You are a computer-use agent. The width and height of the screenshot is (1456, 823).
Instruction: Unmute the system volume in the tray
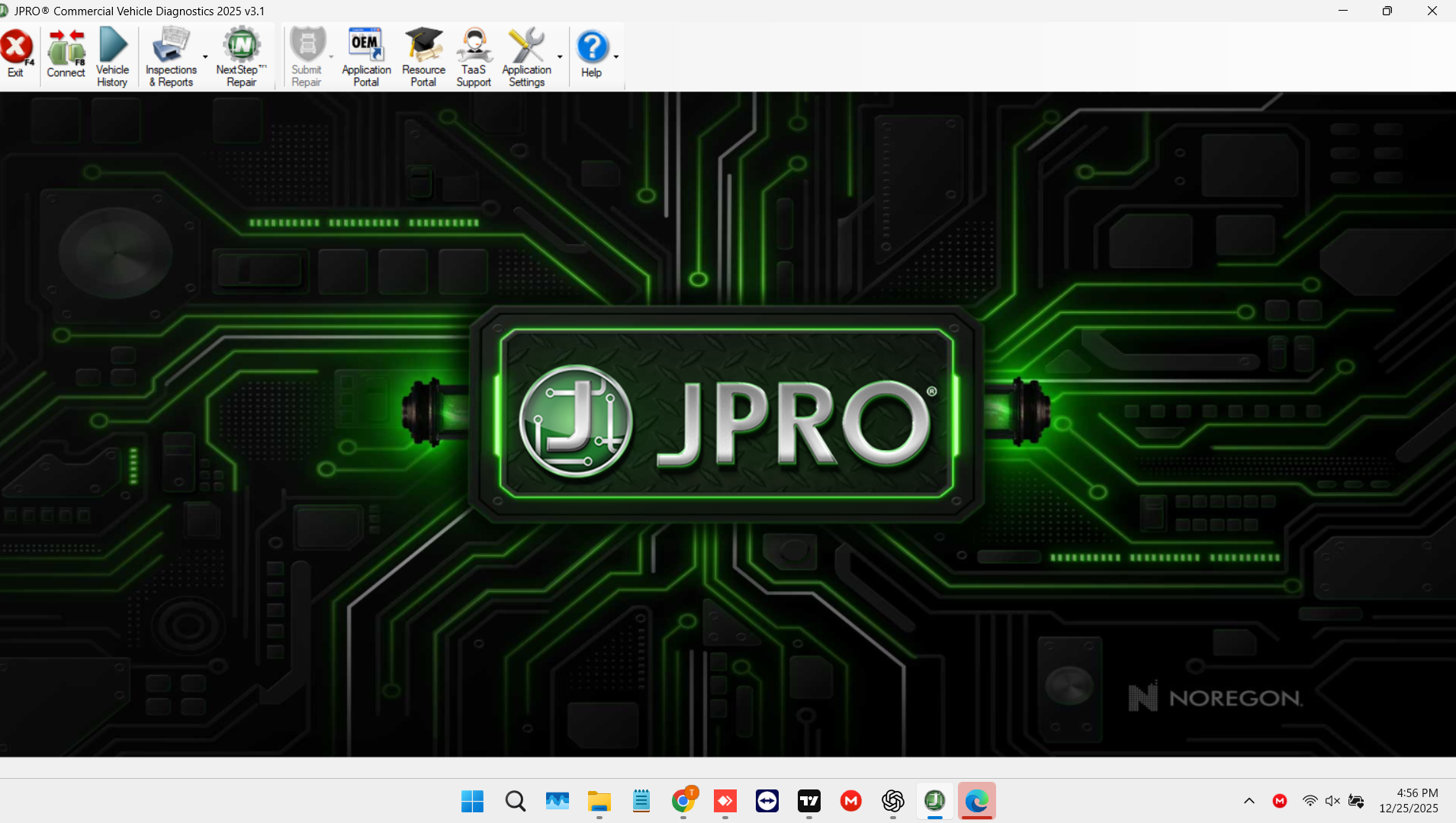tap(1332, 801)
